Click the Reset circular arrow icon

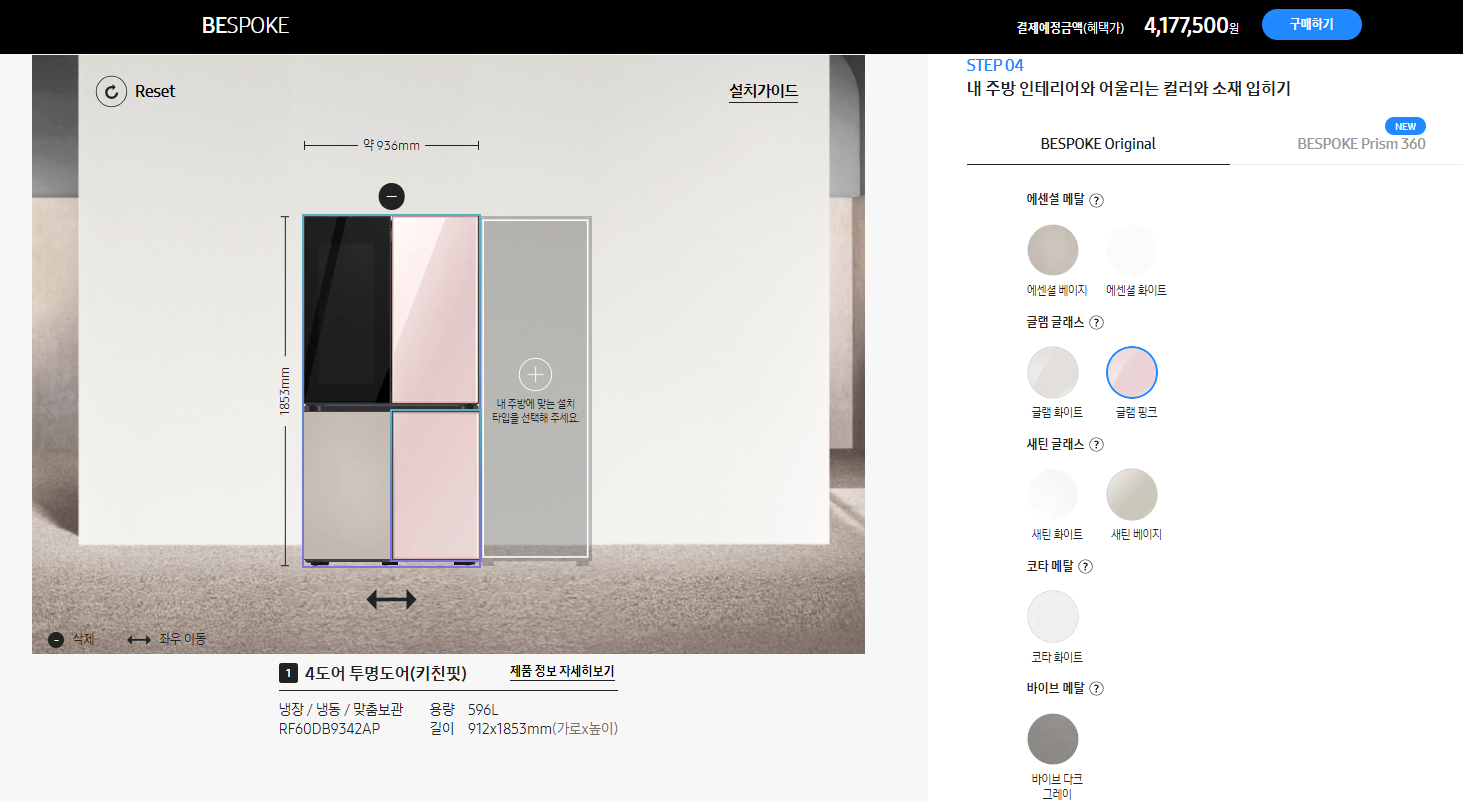tap(111, 91)
